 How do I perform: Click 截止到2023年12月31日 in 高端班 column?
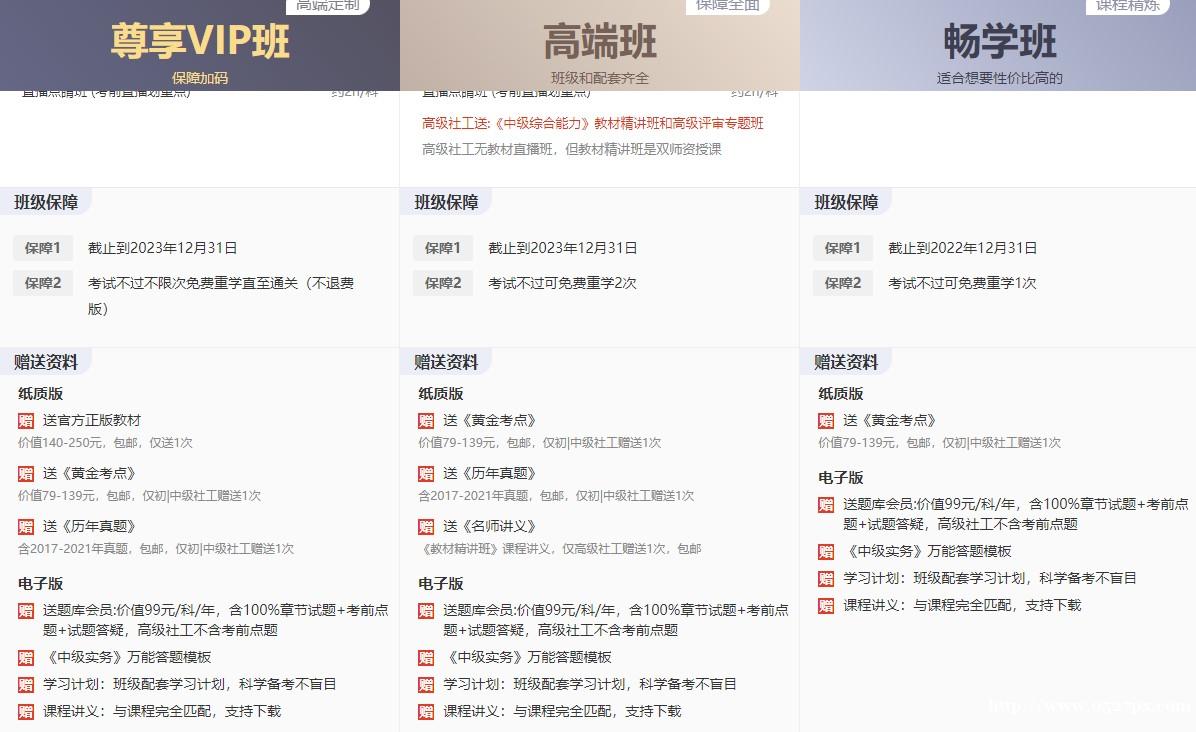563,249
